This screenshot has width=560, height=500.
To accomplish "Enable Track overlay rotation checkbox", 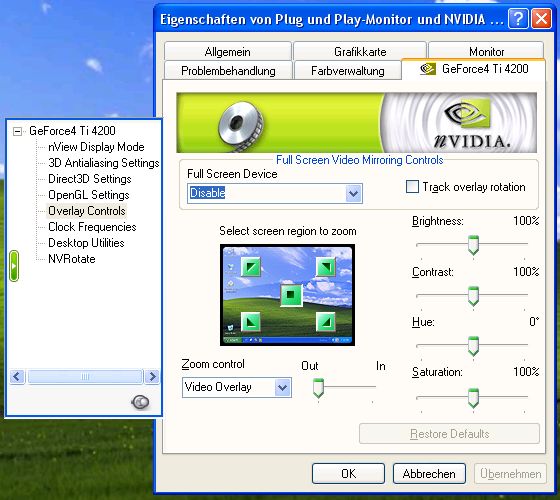I will point(412,186).
